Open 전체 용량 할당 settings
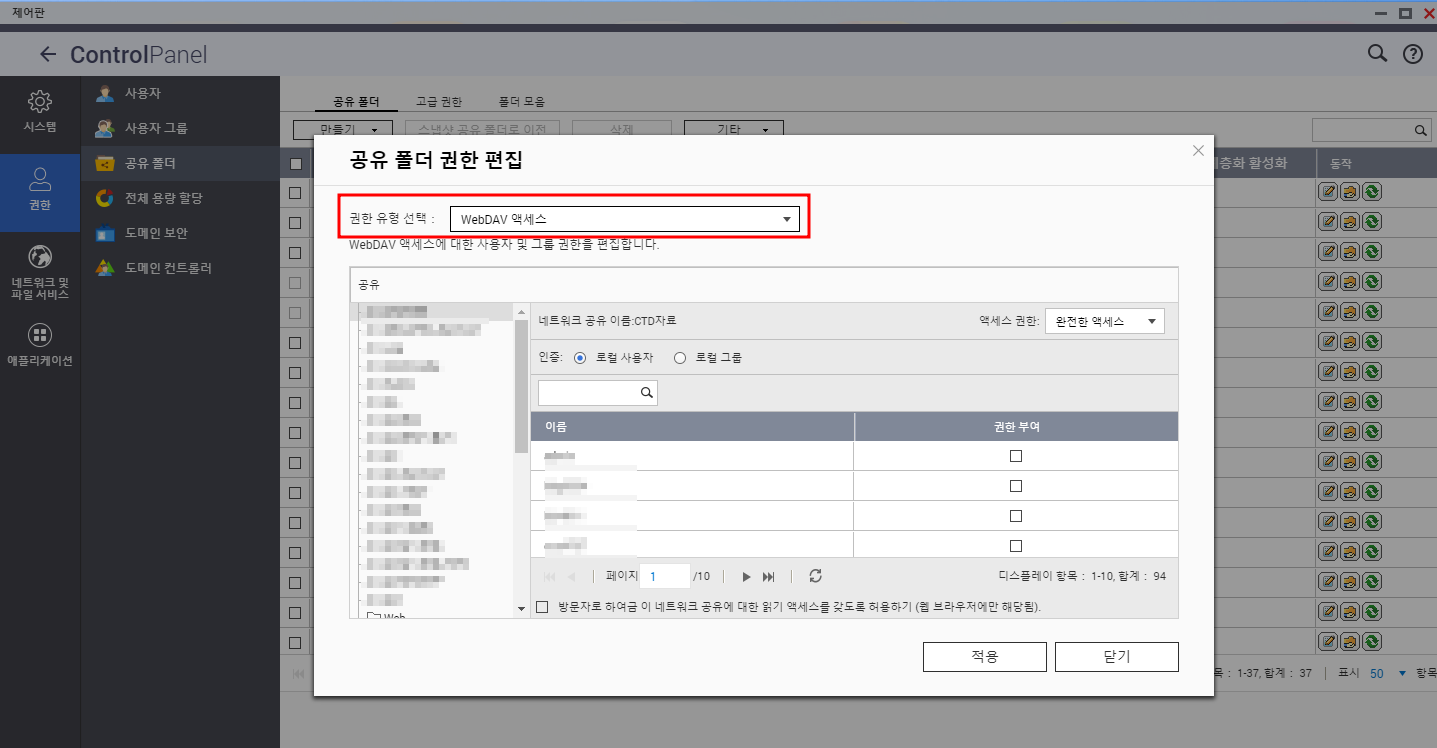The image size is (1437, 748). 180,198
